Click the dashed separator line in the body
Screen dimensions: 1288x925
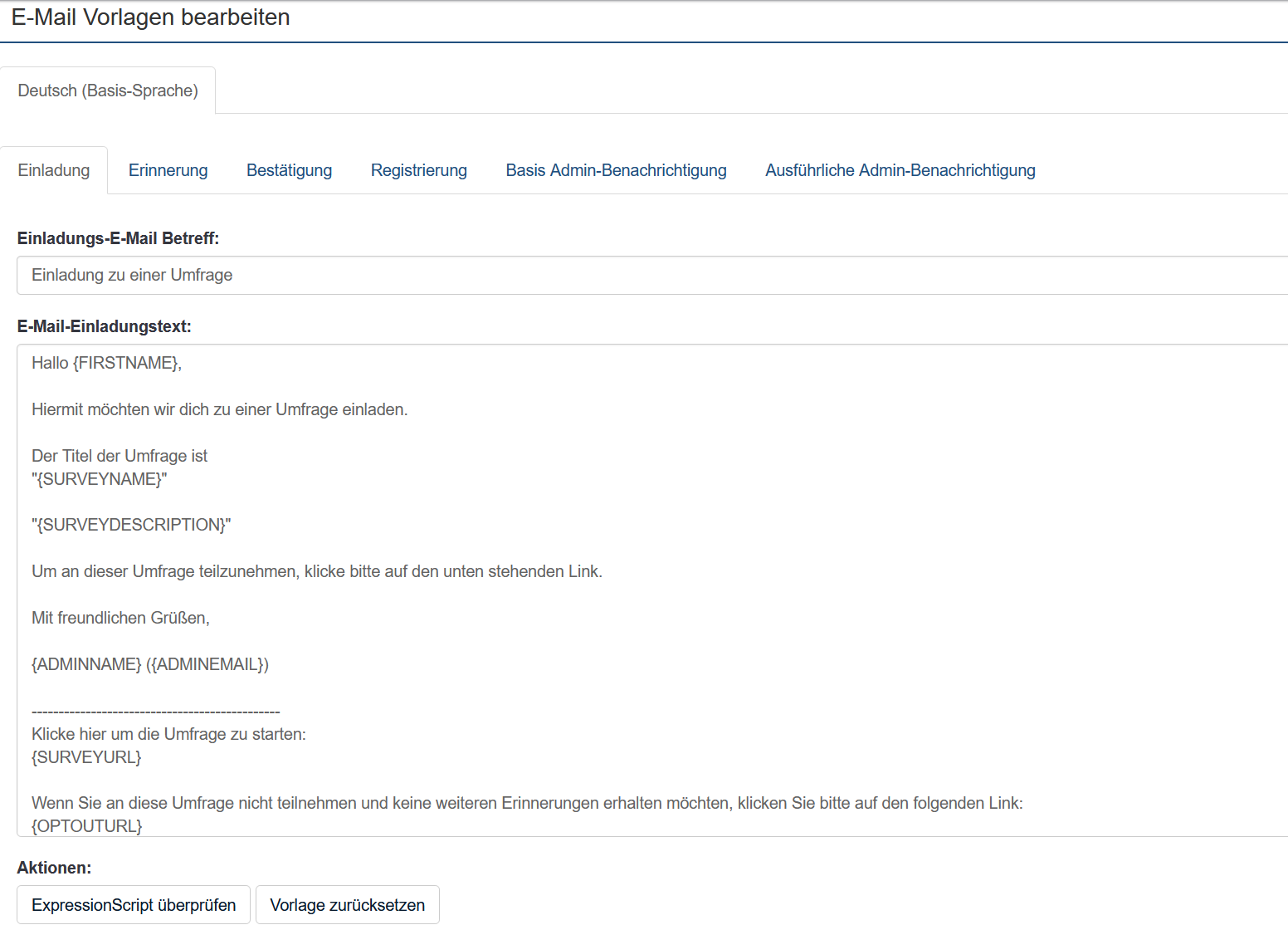click(x=155, y=712)
